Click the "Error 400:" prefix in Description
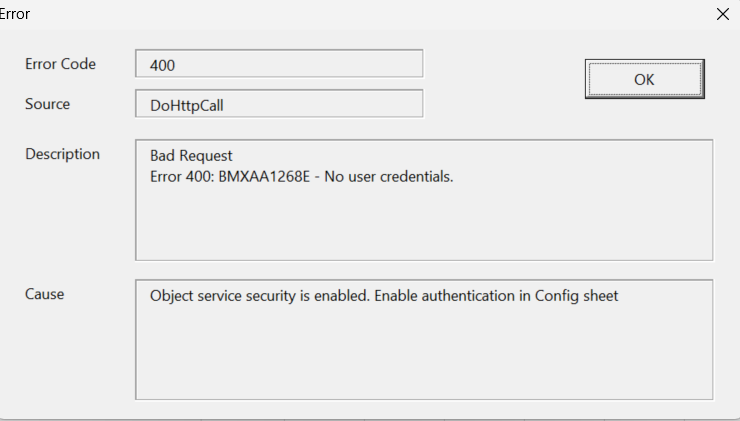Image resolution: width=740 pixels, height=421 pixels. point(181,177)
